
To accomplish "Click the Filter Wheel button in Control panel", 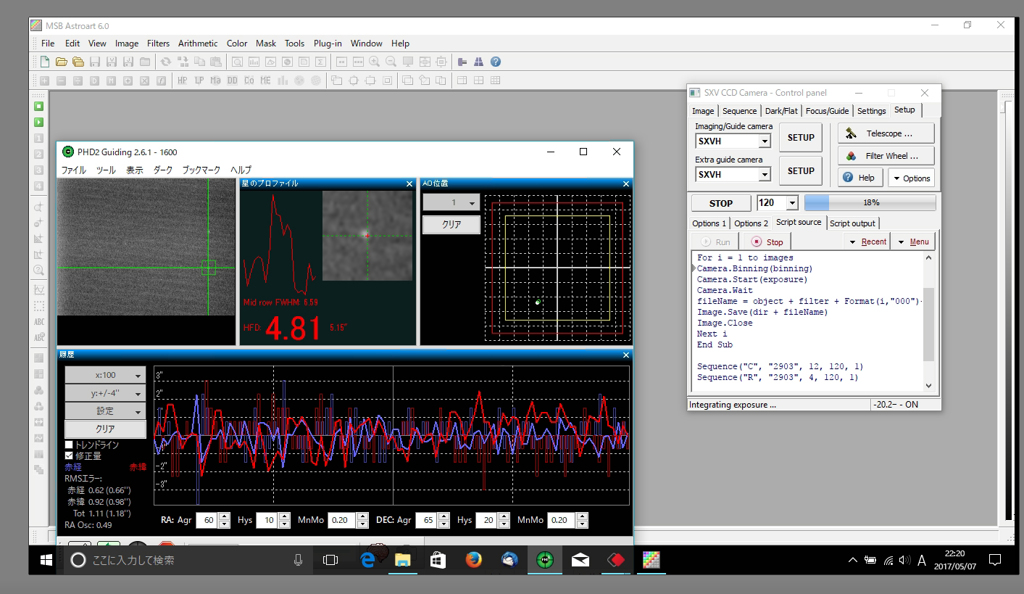I will pos(886,156).
